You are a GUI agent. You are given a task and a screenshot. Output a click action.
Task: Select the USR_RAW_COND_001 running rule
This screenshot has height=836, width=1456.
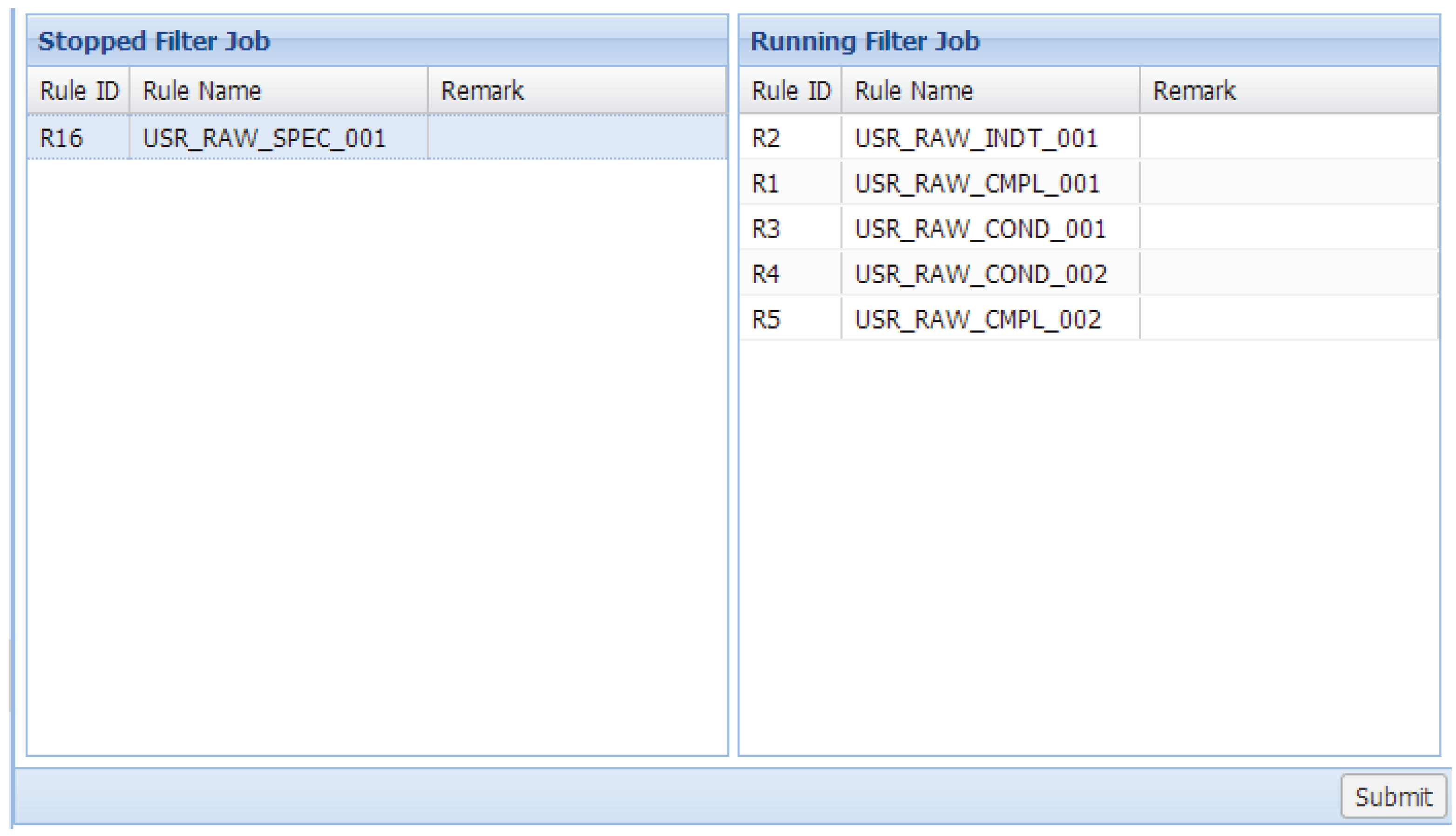[980, 229]
